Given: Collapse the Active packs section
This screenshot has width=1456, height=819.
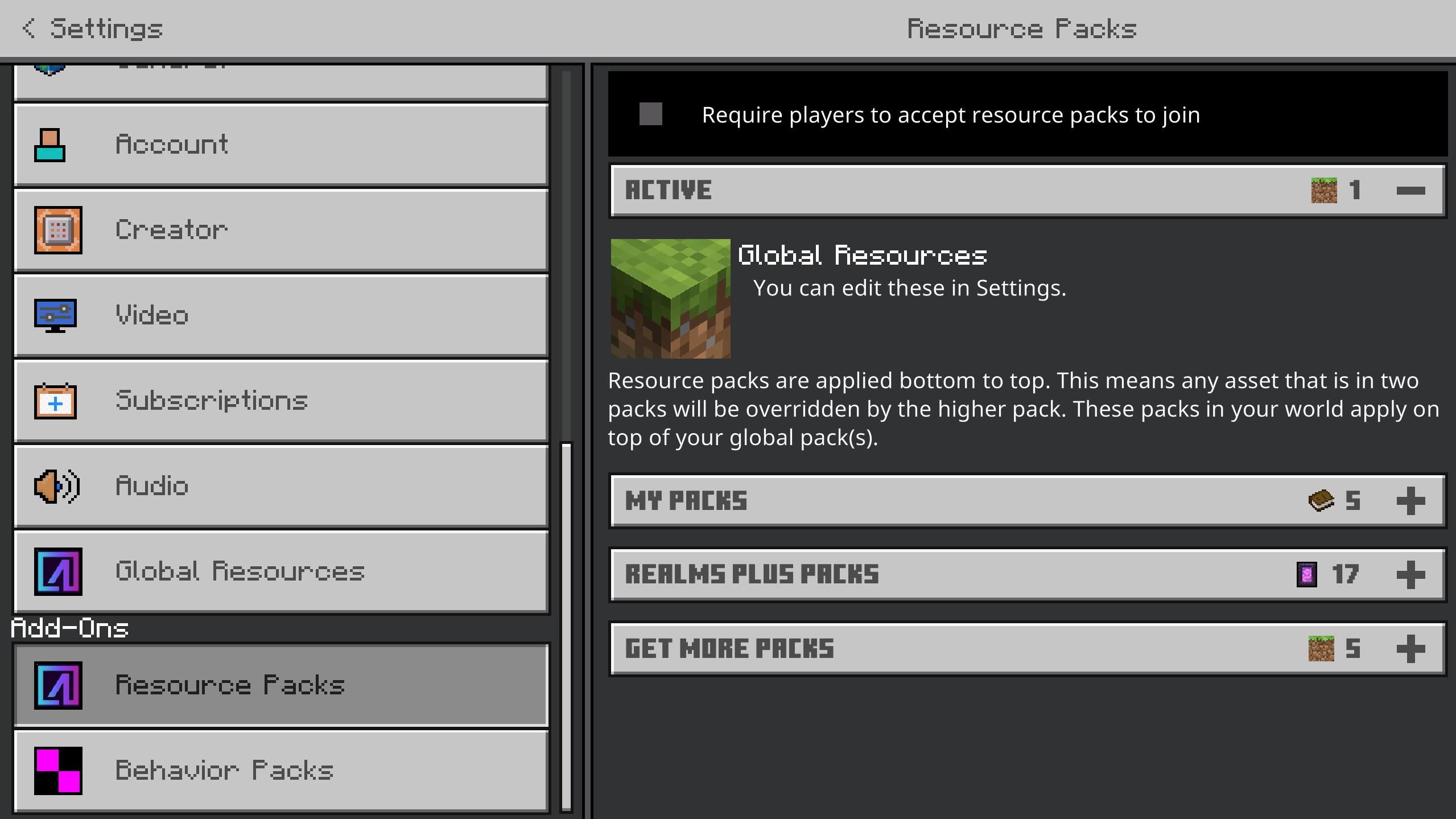Looking at the screenshot, I should click(1410, 191).
